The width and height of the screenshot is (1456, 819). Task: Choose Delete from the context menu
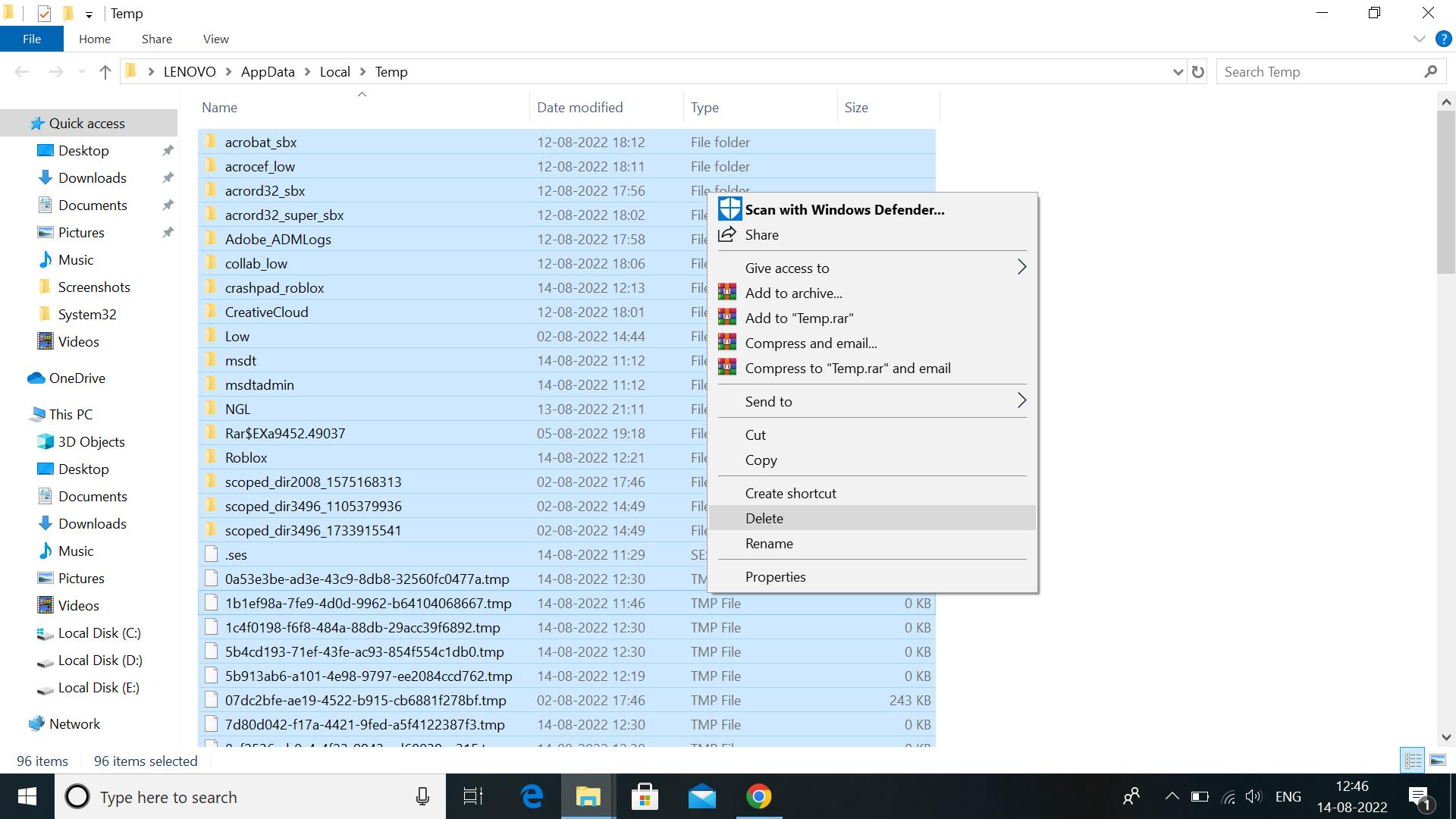[764, 519]
